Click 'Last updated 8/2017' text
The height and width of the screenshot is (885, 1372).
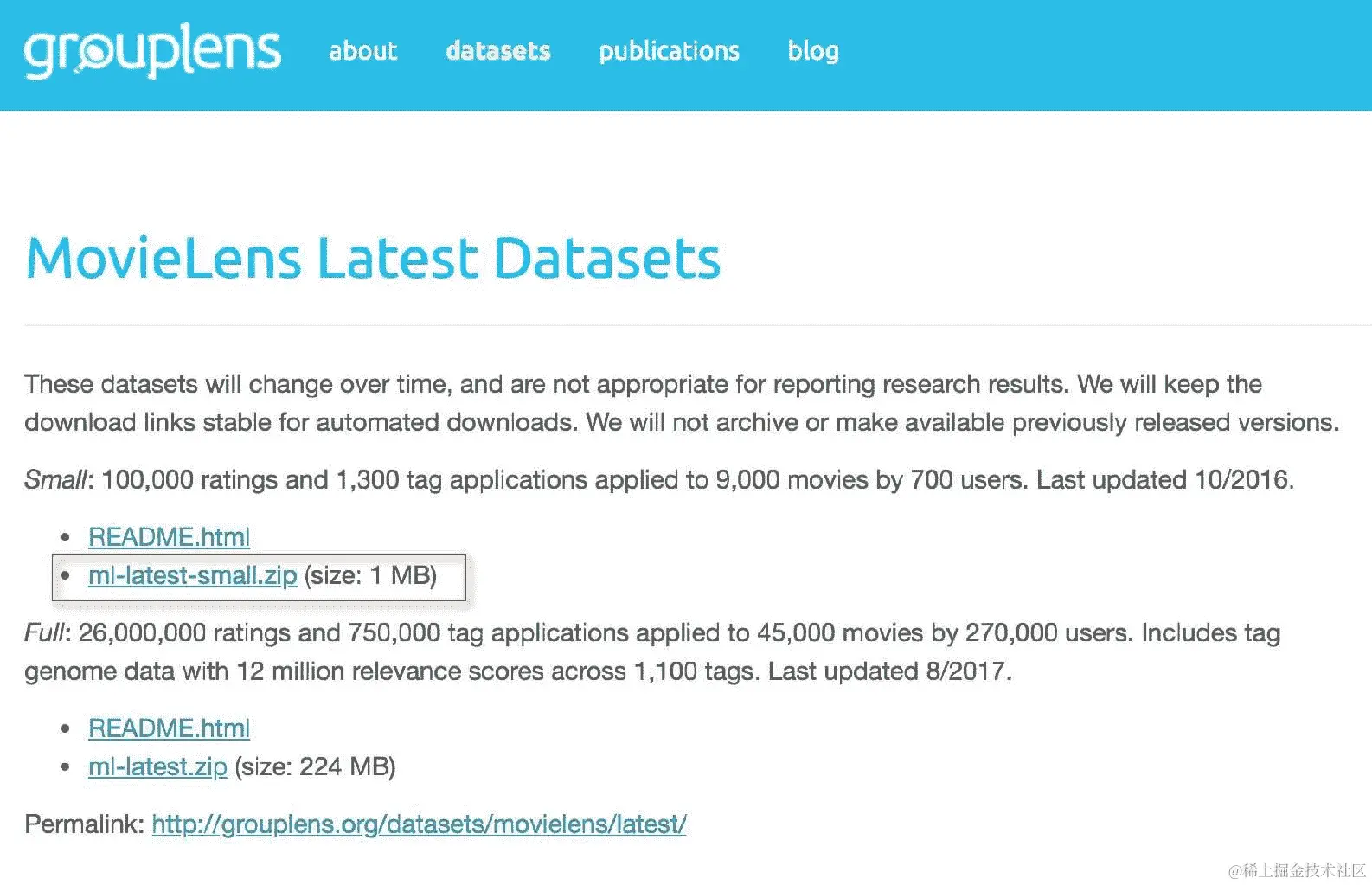(x=889, y=671)
